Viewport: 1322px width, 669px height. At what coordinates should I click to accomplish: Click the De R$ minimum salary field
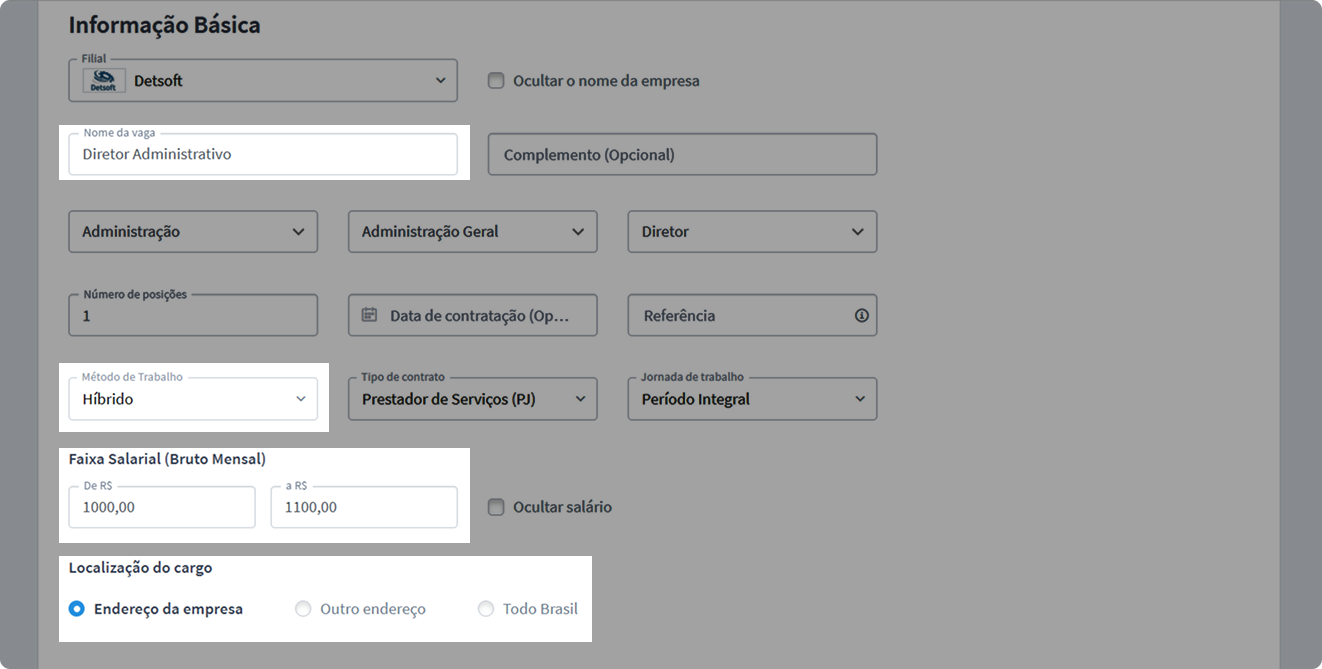click(x=162, y=507)
